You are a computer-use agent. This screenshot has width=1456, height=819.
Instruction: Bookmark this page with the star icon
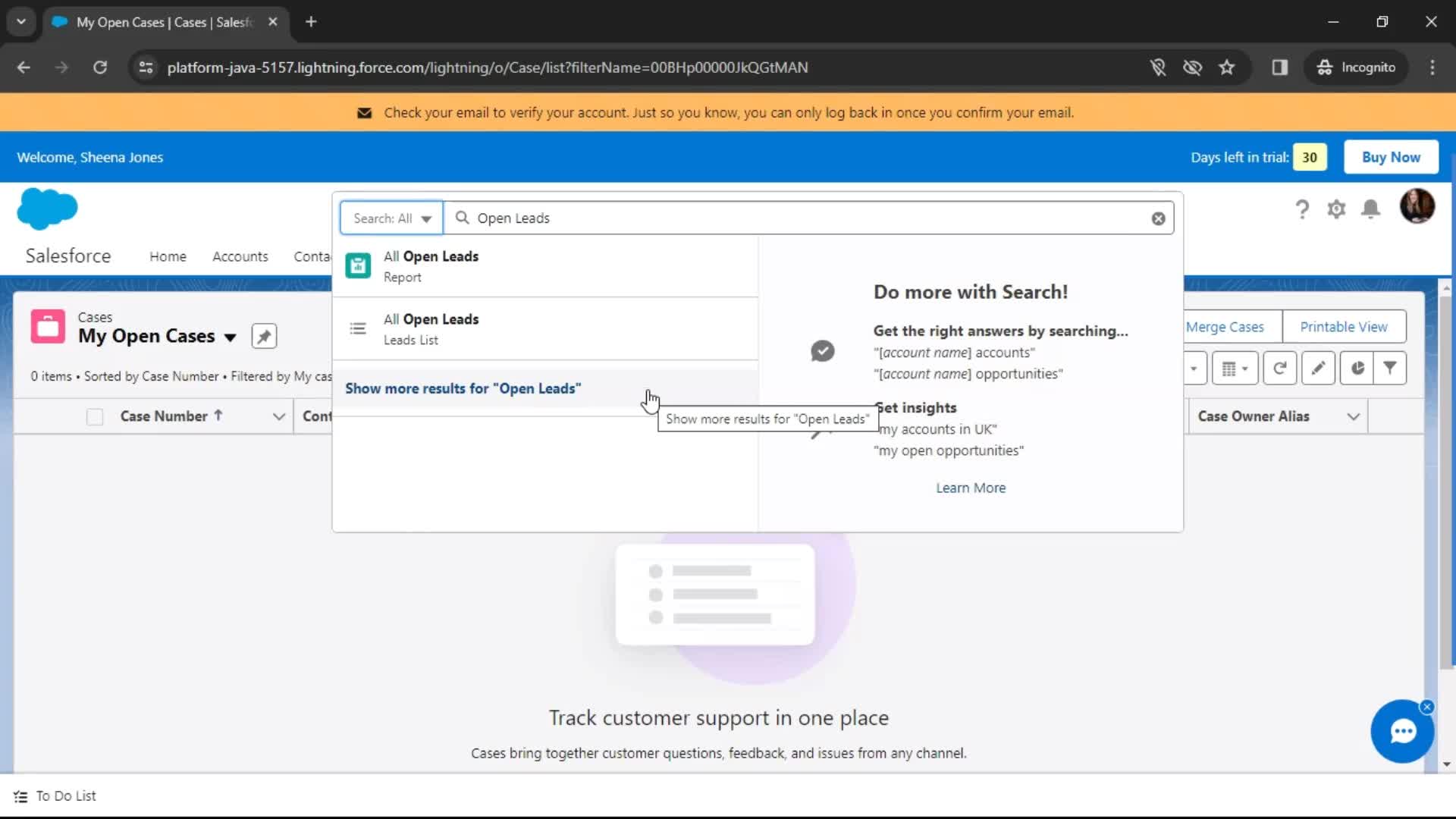[x=1227, y=67]
